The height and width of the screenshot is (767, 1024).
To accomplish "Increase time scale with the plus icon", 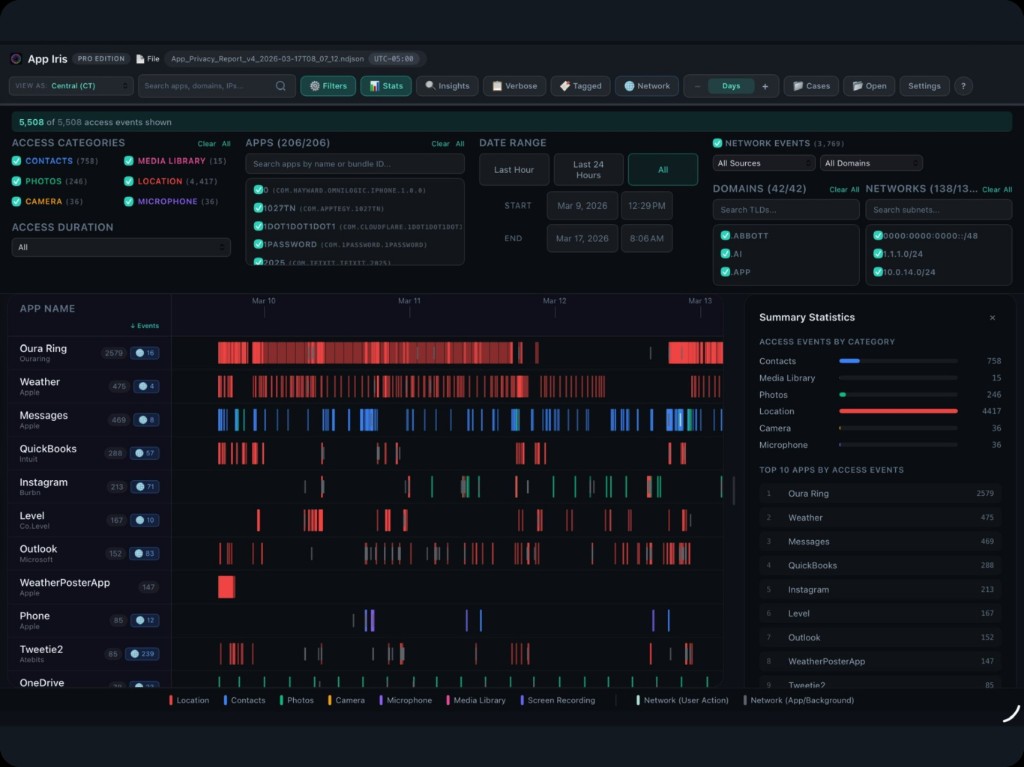I will pyautogui.click(x=765, y=86).
